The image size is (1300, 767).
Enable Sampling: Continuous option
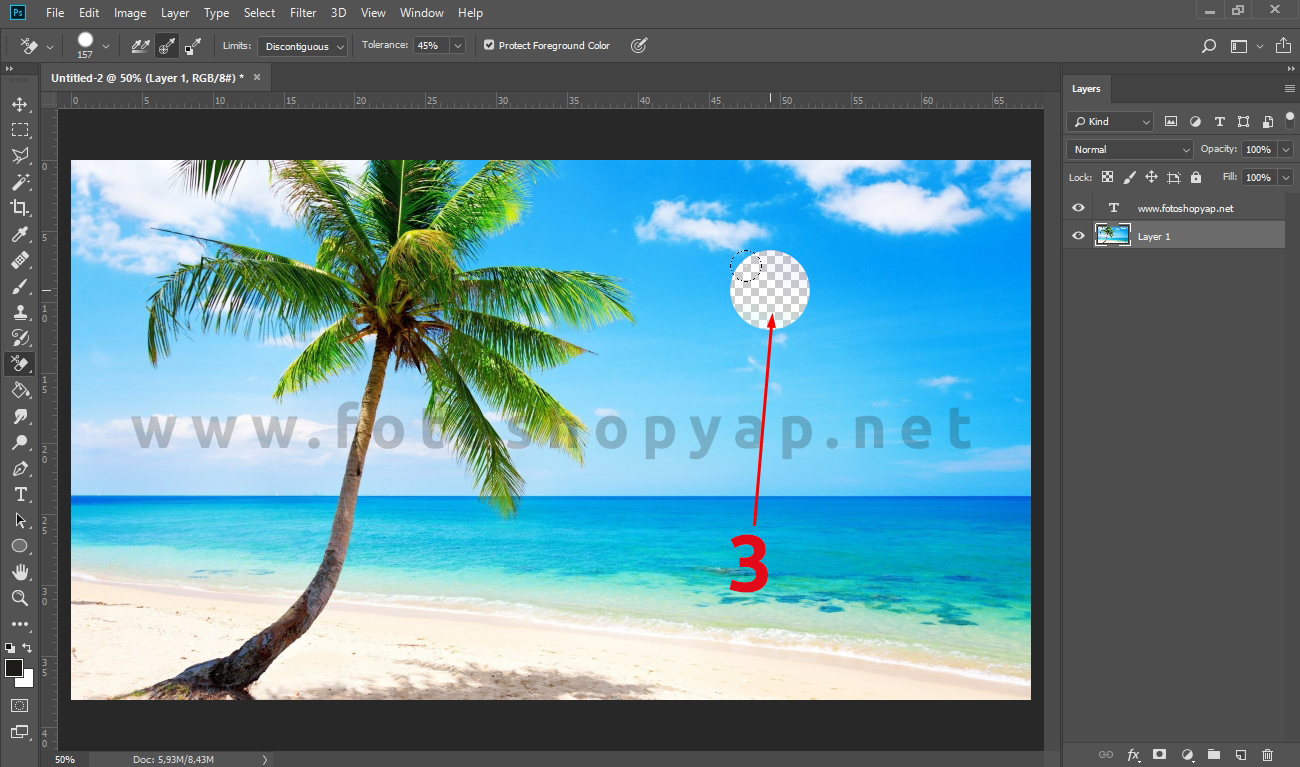coord(141,46)
